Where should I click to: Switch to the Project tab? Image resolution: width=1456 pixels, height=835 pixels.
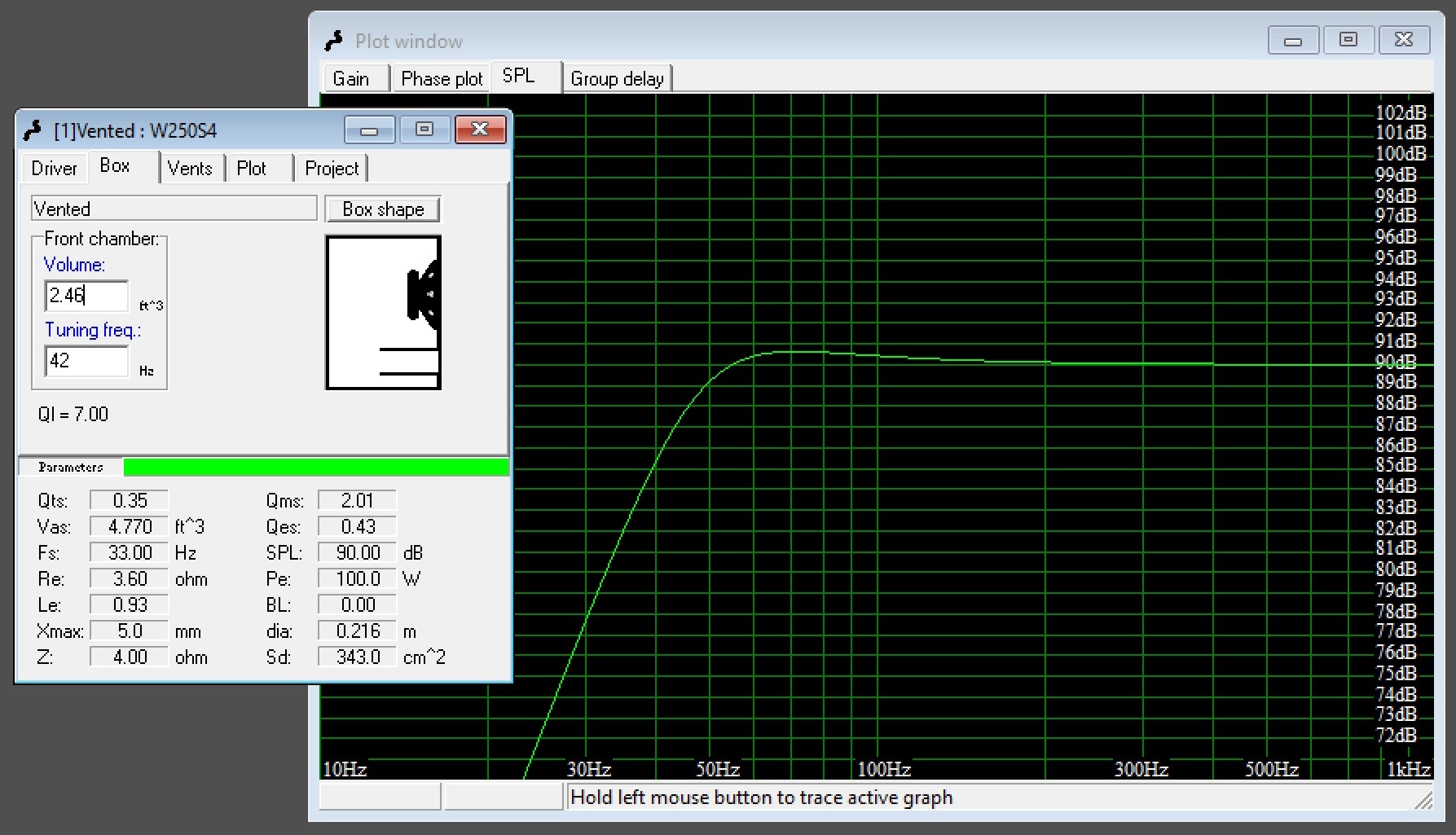coord(332,169)
